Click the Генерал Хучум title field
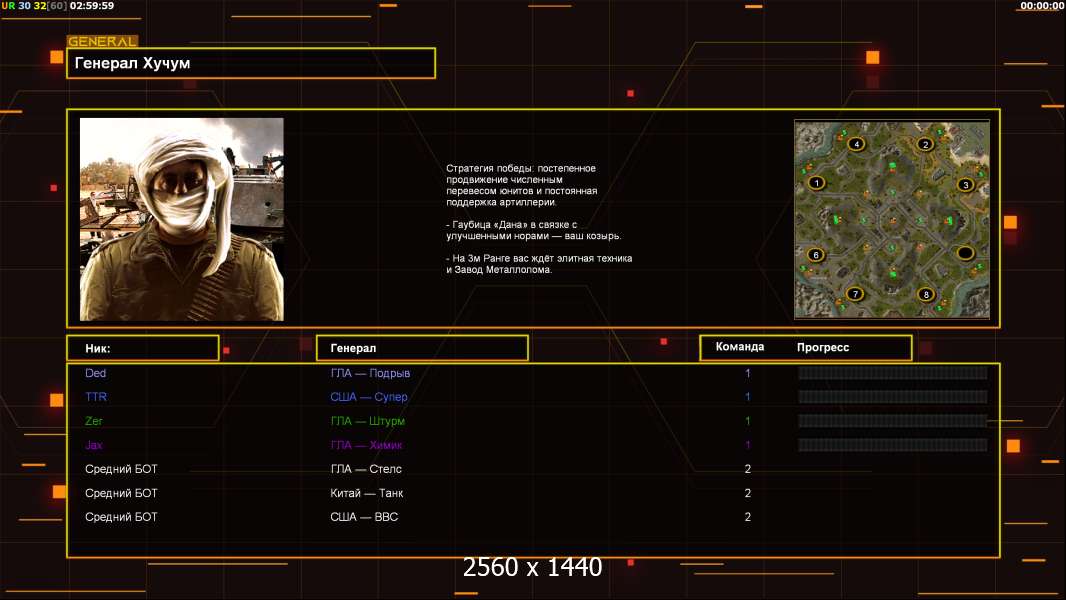Screen dimensions: 1066x600 click(x=251, y=63)
